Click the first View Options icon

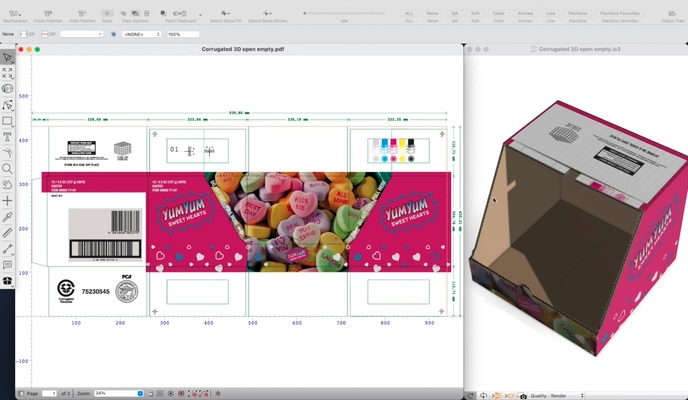(x=124, y=14)
